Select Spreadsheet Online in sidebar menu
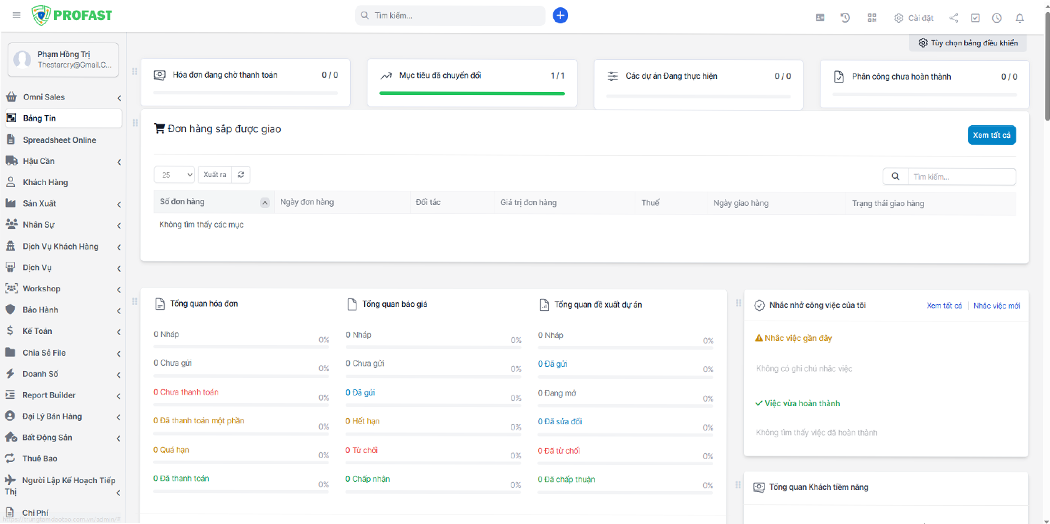This screenshot has height=524, width=1050. [59, 140]
